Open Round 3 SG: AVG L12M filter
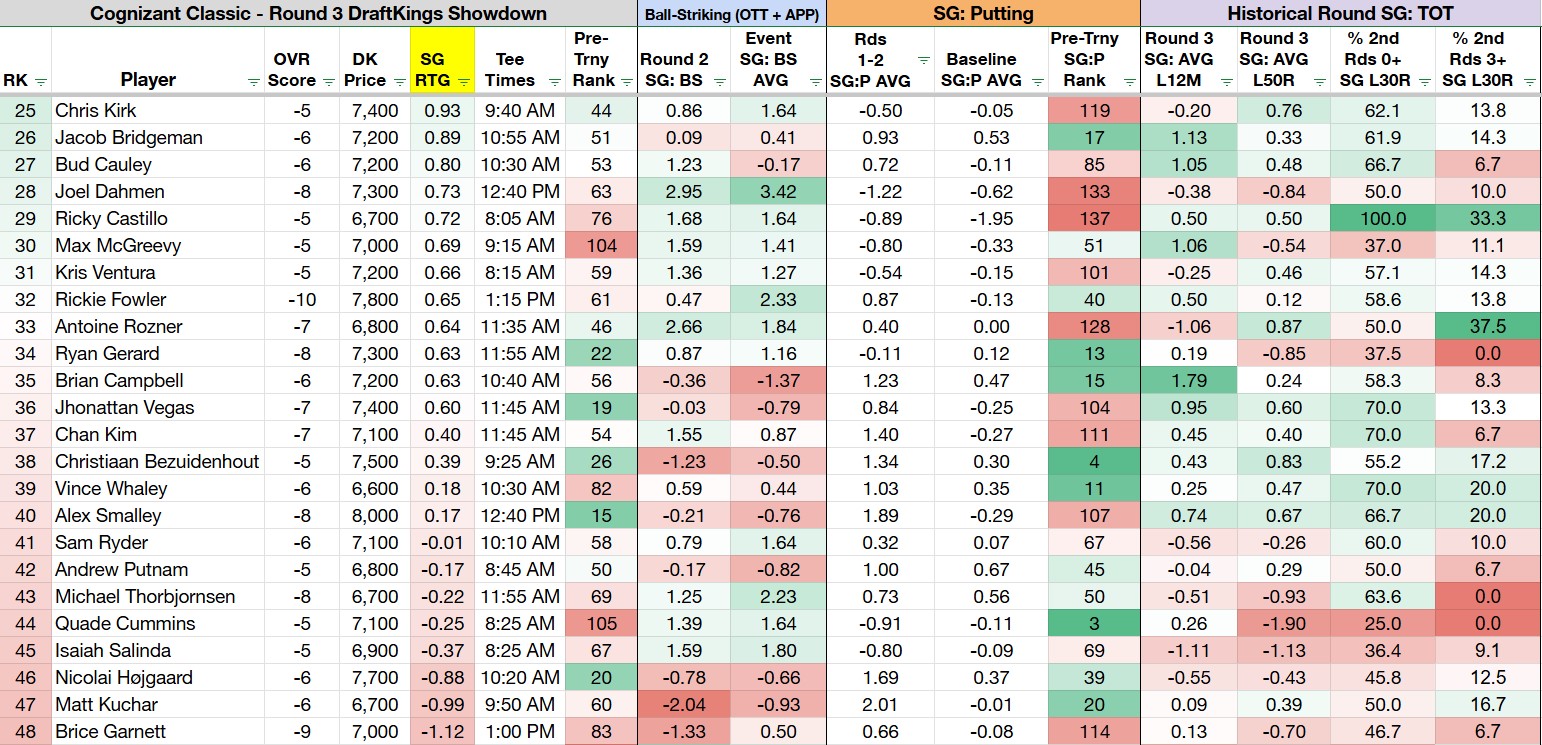1542x745 pixels. [1225, 82]
